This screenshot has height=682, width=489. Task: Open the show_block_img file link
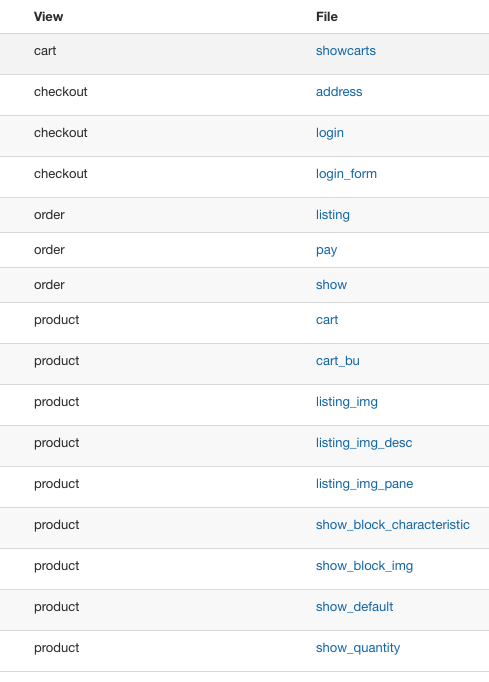pyautogui.click(x=365, y=566)
